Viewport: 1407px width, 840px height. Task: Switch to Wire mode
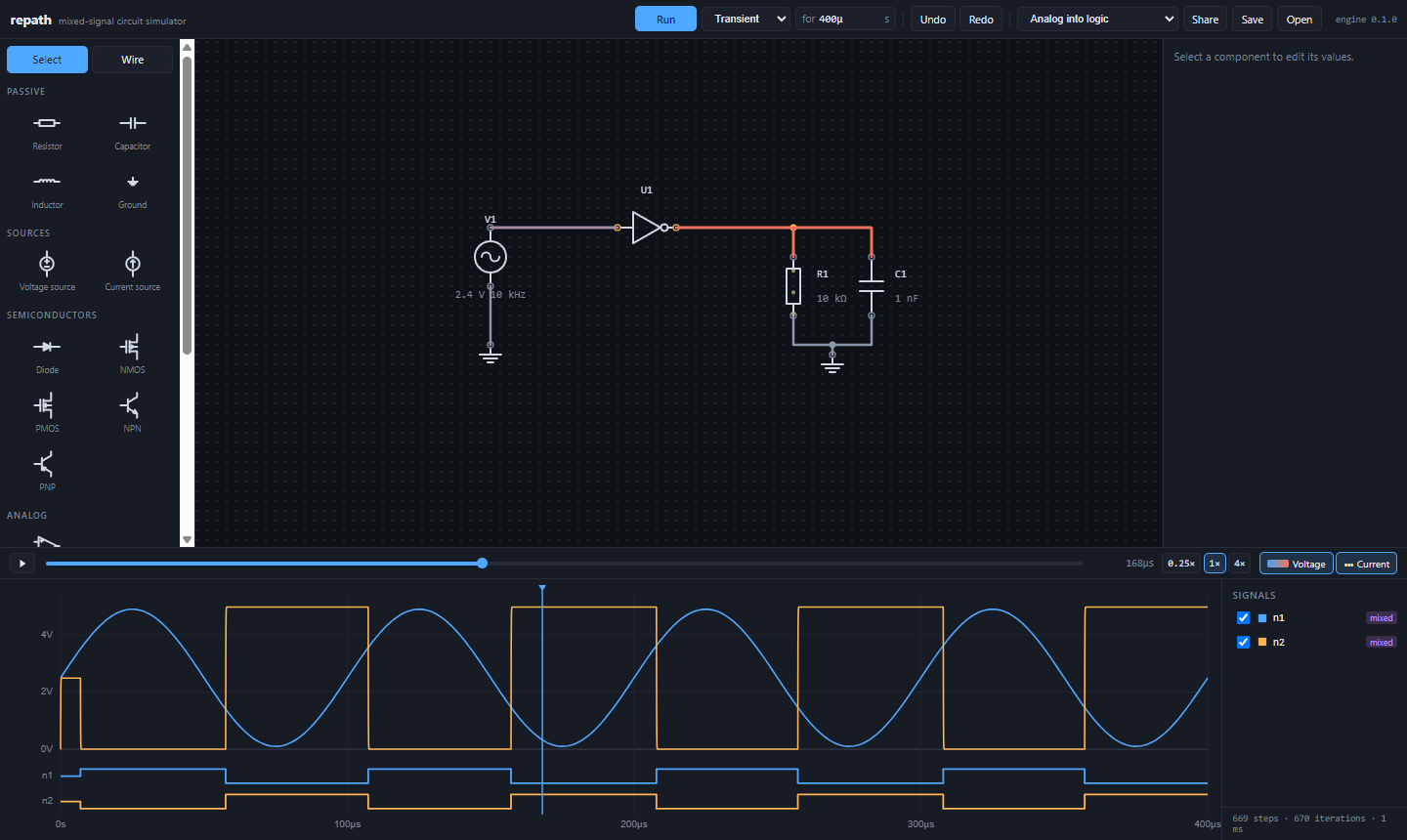(x=132, y=60)
